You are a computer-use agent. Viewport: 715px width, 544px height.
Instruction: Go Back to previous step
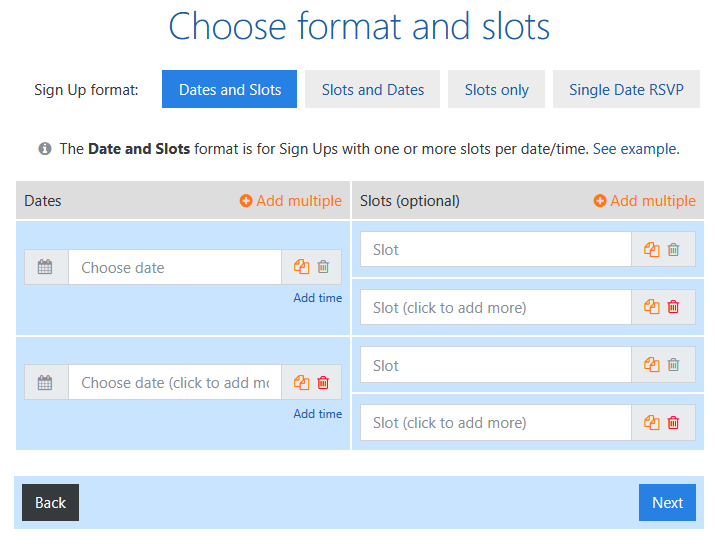coord(51,503)
